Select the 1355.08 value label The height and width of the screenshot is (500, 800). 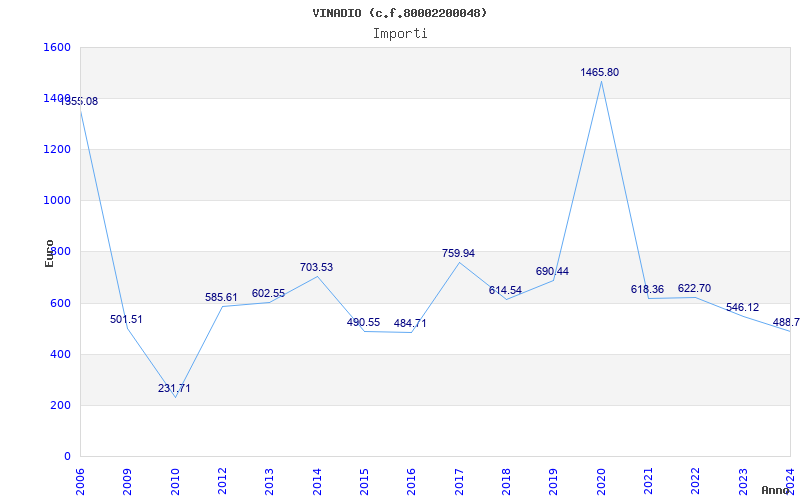(79, 102)
